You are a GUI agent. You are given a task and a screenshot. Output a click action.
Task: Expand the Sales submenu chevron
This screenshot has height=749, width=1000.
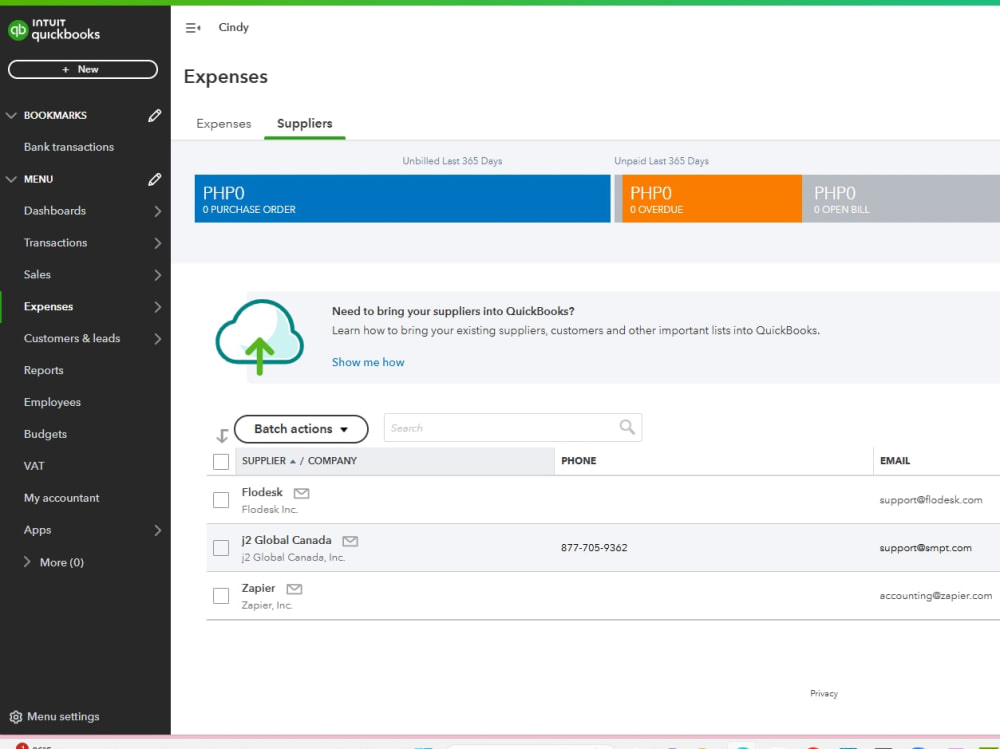click(x=158, y=275)
